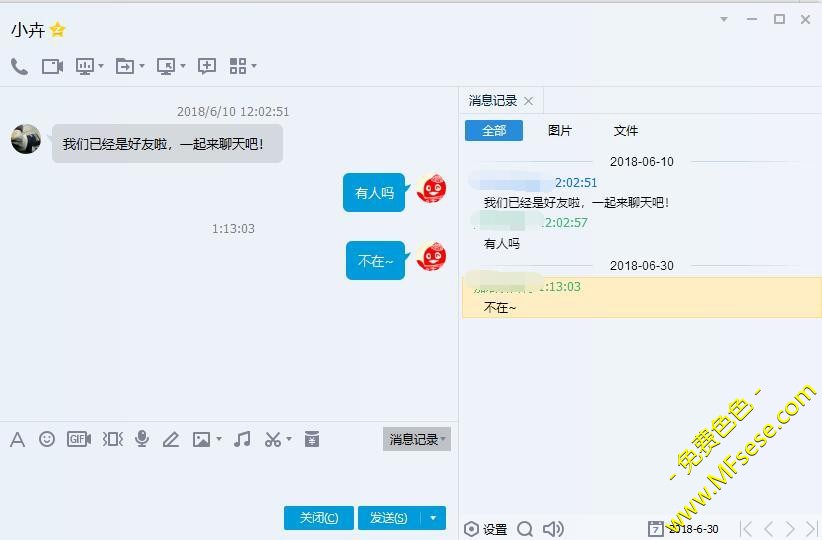Open the presentation demo icon
This screenshot has height=540, width=822.
(x=85, y=67)
